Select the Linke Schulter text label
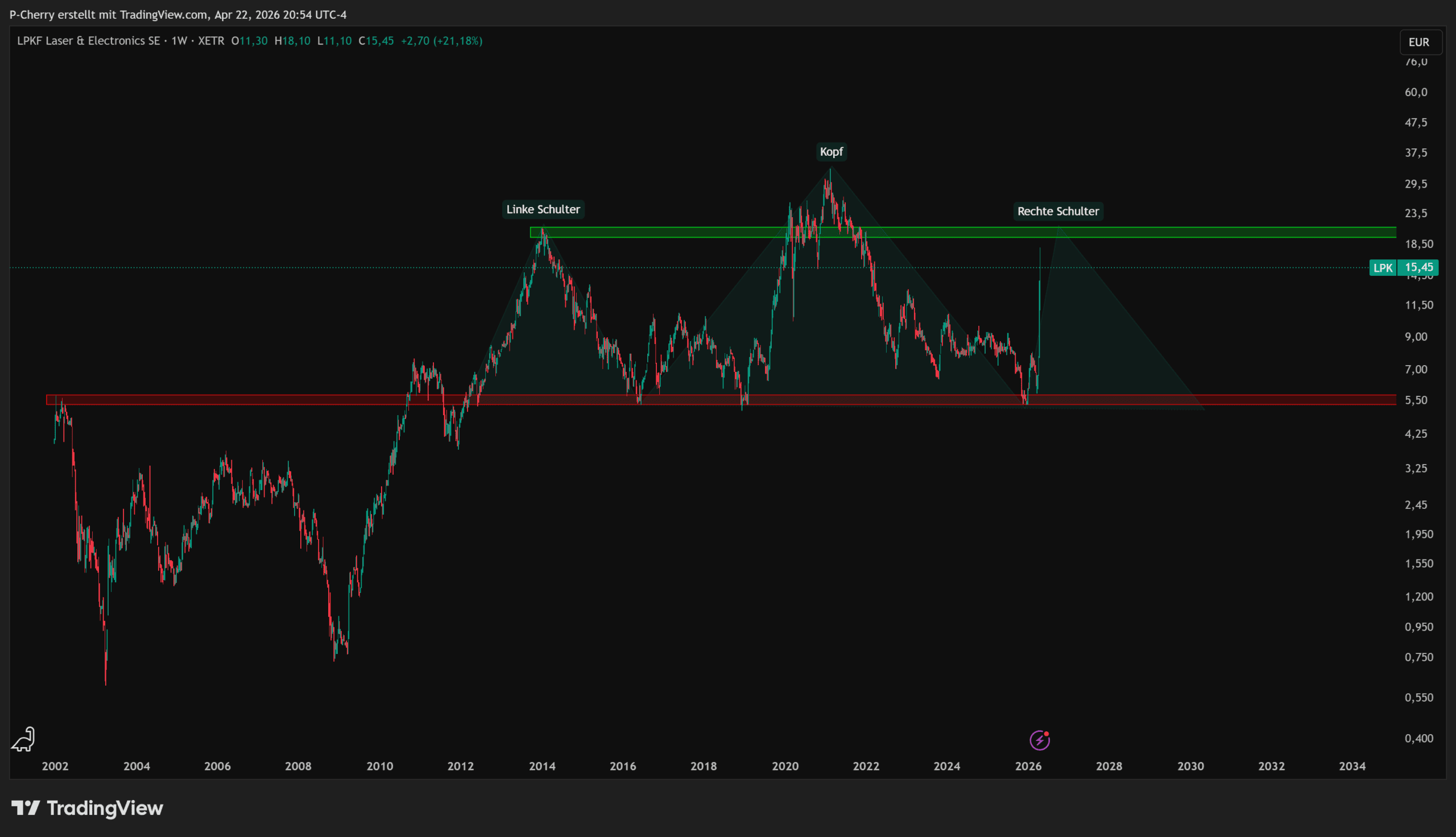This screenshot has width=1456, height=837. click(x=543, y=209)
